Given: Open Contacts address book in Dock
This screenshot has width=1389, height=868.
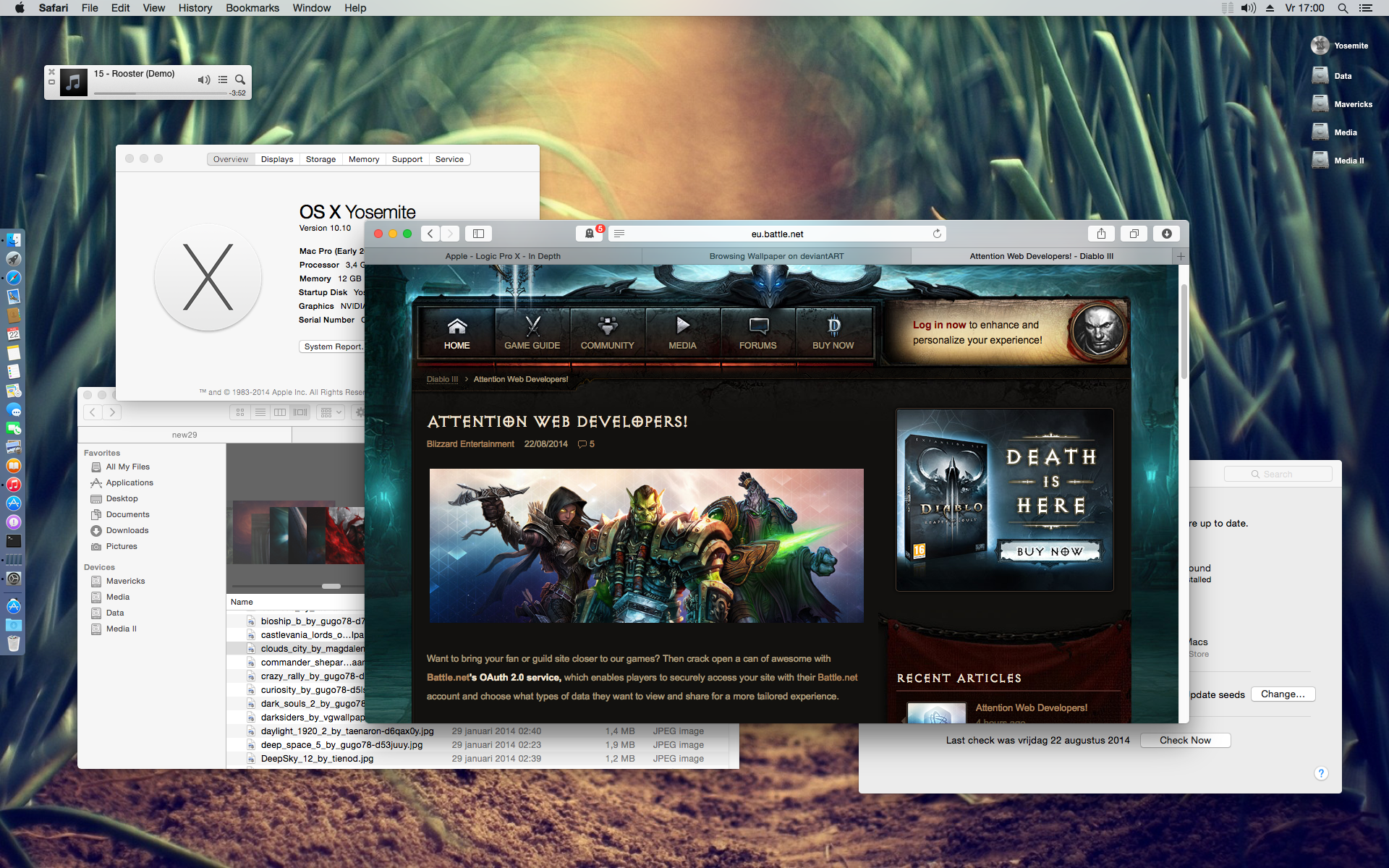Looking at the screenshot, I should 14,315.
